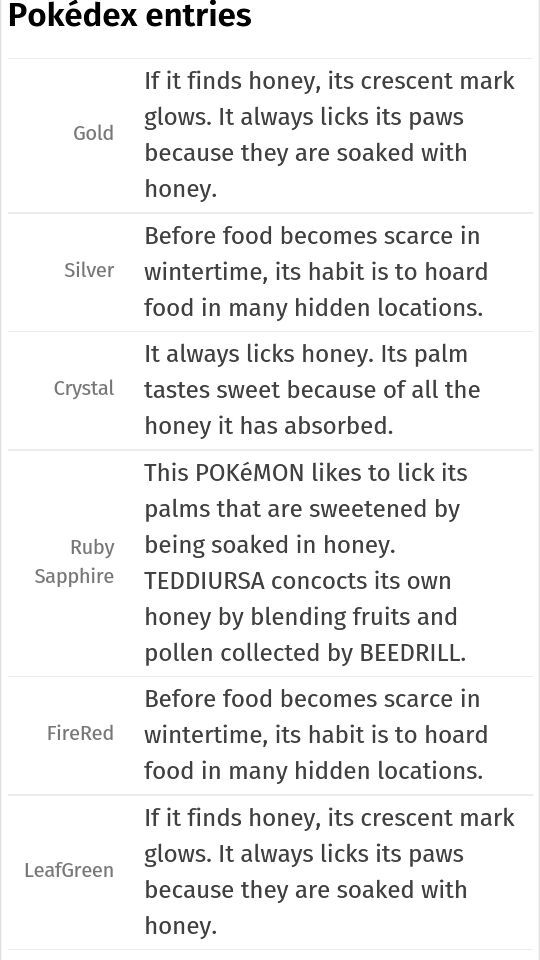Click 'honey it has absorbed' text
Screen dimensions: 540x960
click(269, 426)
